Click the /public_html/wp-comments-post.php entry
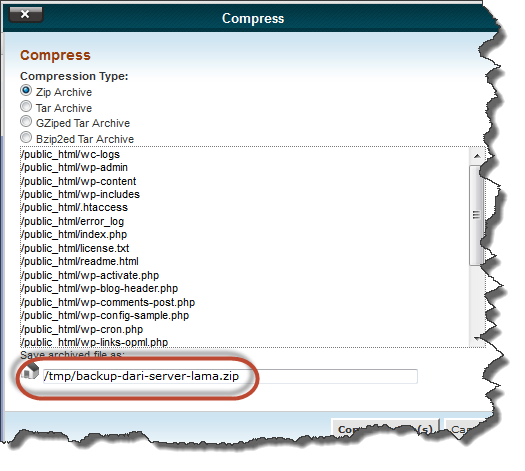The height and width of the screenshot is (471, 525). 108,303
